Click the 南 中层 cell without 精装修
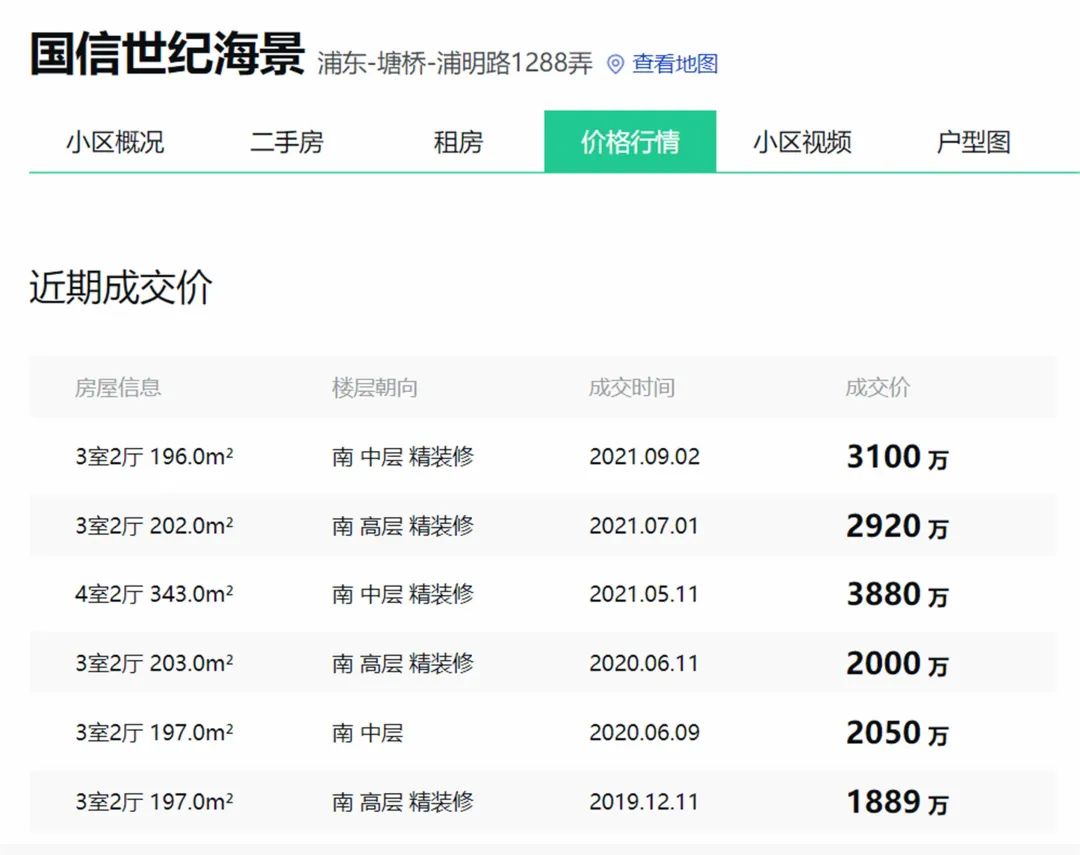1080x855 pixels. (367, 732)
